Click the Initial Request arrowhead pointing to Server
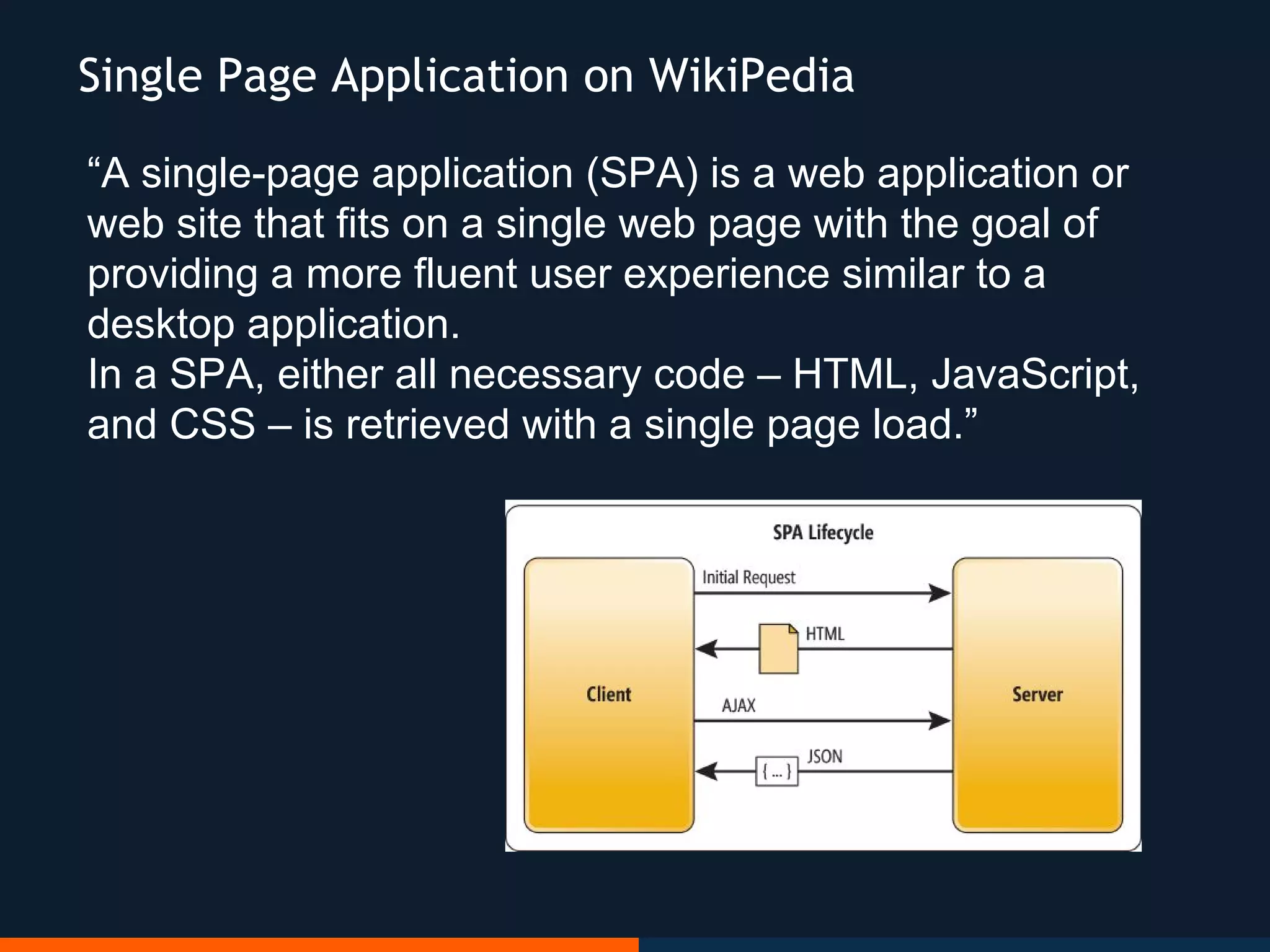The width and height of the screenshot is (1270, 952). click(x=939, y=593)
